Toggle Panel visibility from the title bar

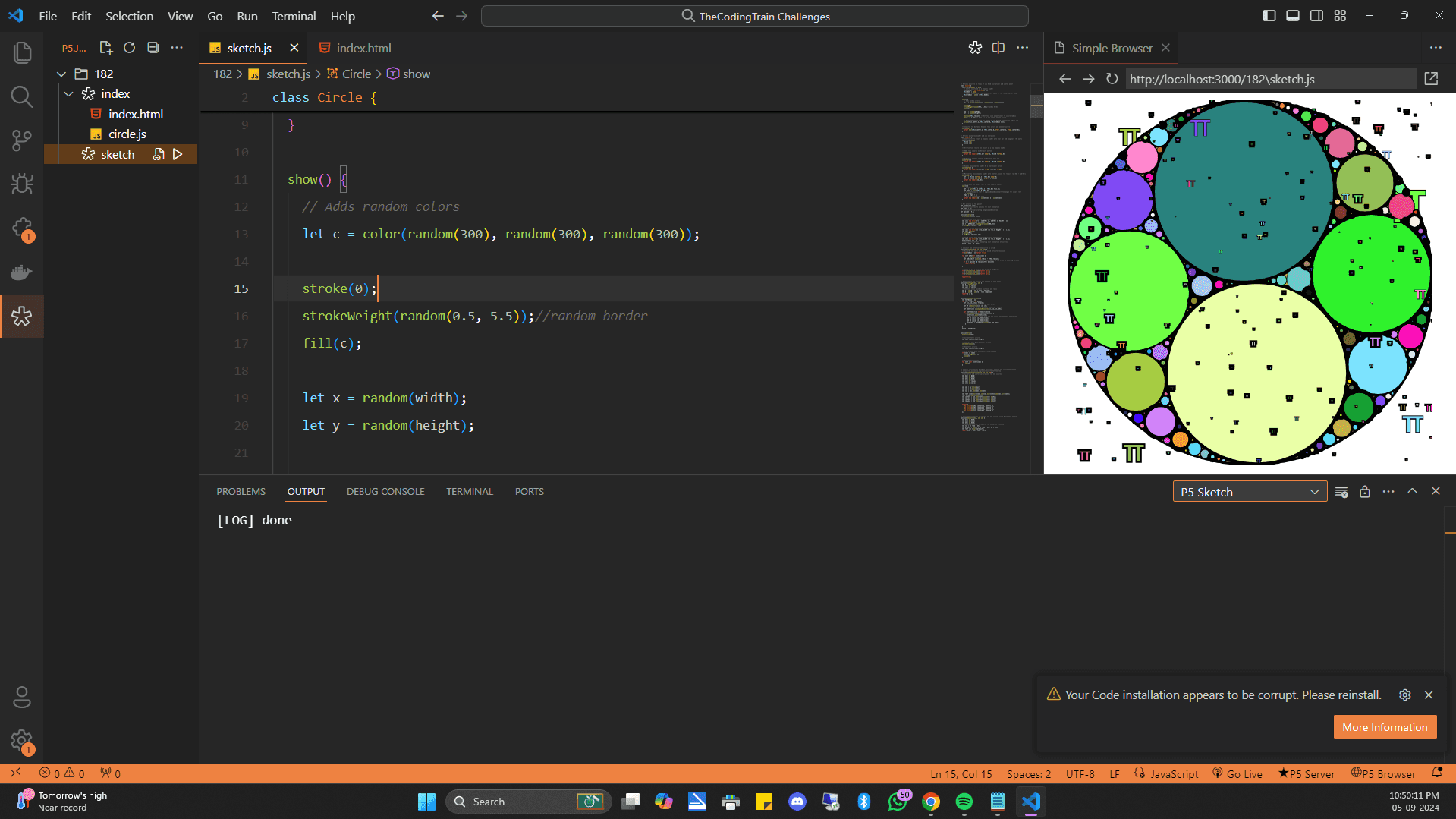1292,15
